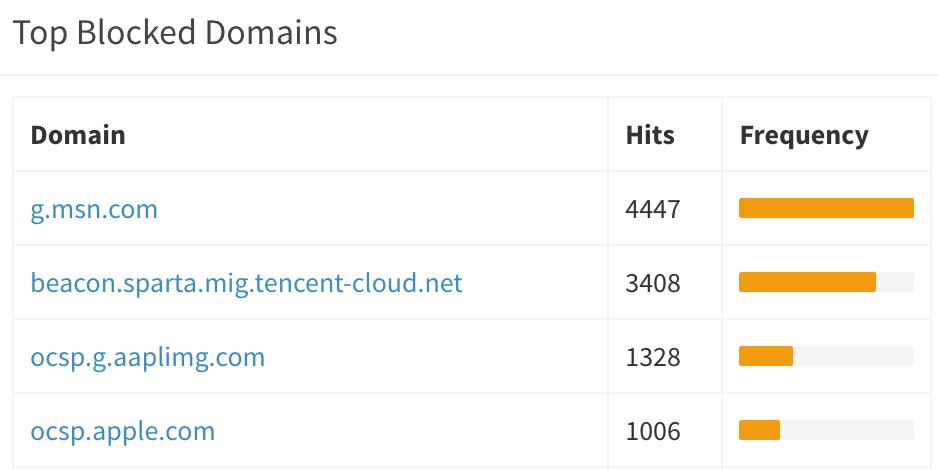Click the gray unfilled bar portion for ocsp.g.aaplimg.com
The width and height of the screenshot is (938, 470).
[853, 356]
